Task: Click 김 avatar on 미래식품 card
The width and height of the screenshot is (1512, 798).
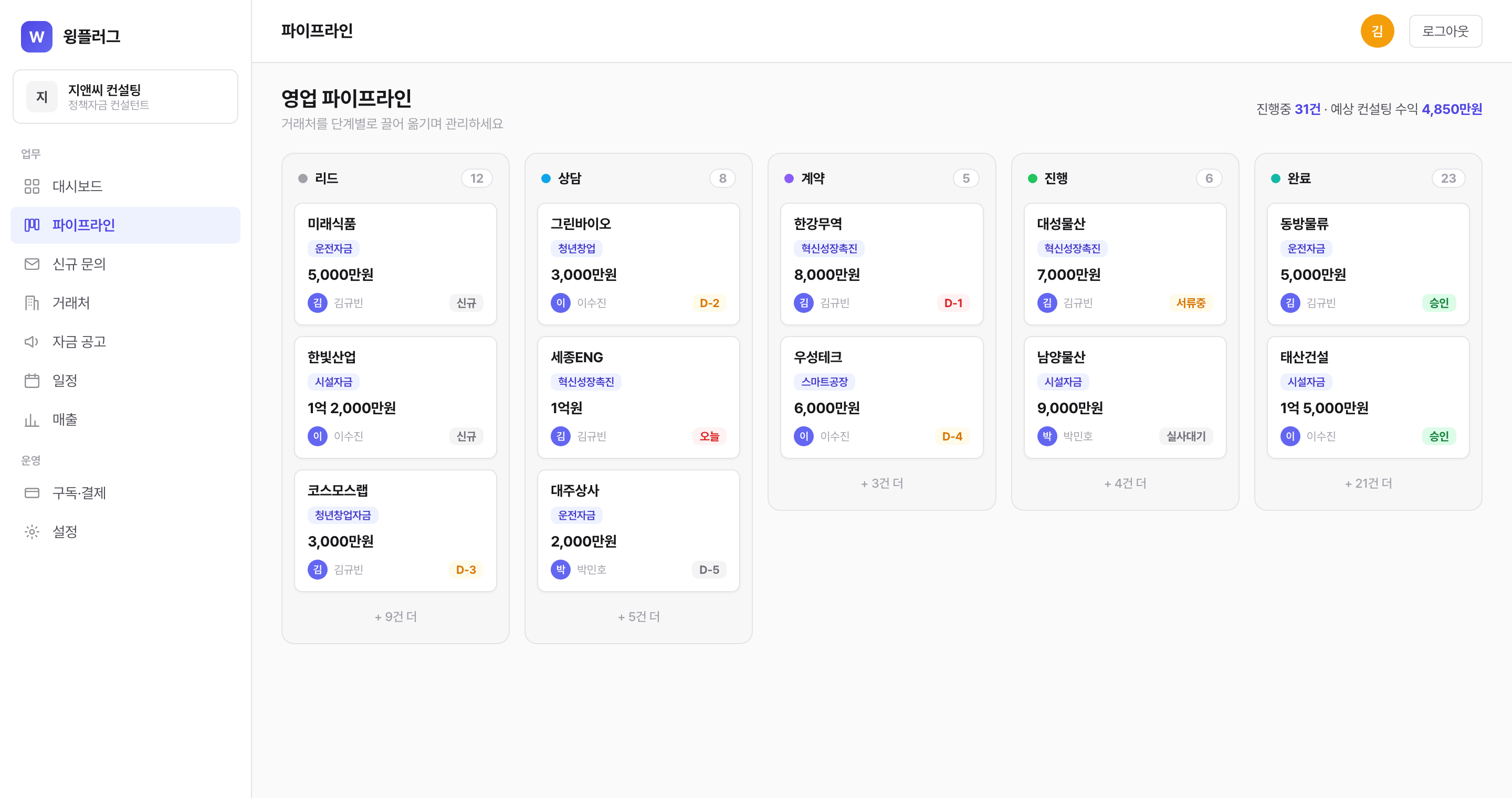Action: pos(318,303)
